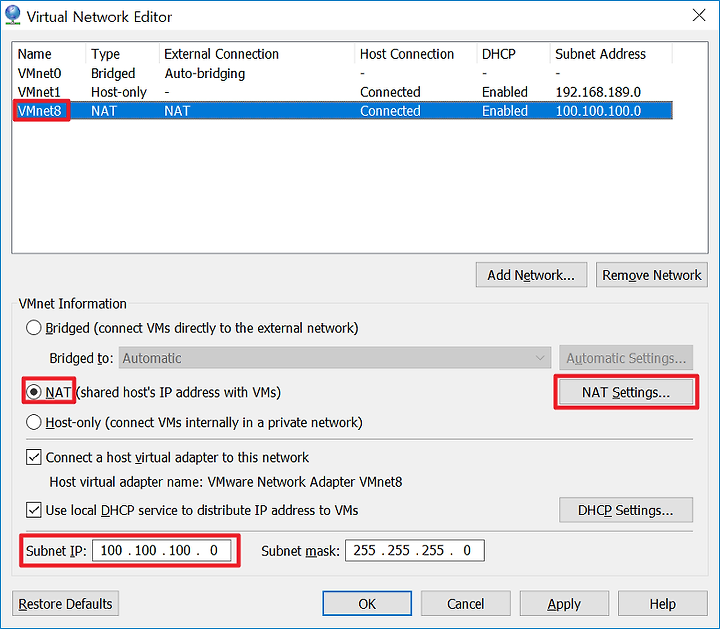Select the Bridged radio button
720x629 pixels.
pyautogui.click(x=34, y=328)
